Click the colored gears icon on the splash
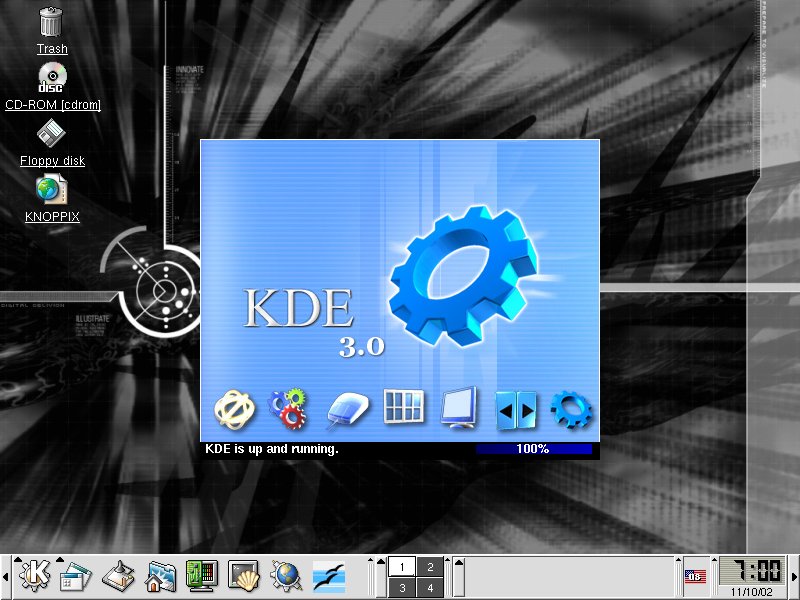Image resolution: width=800 pixels, height=600 pixels. click(x=288, y=408)
